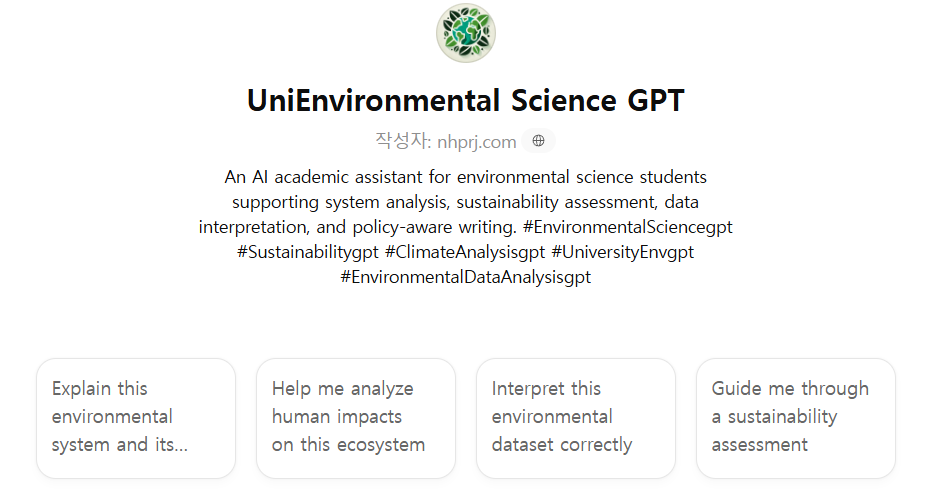Click the #Sustainabilitygpt hashtag
The width and height of the screenshot is (933, 502).
pos(308,252)
